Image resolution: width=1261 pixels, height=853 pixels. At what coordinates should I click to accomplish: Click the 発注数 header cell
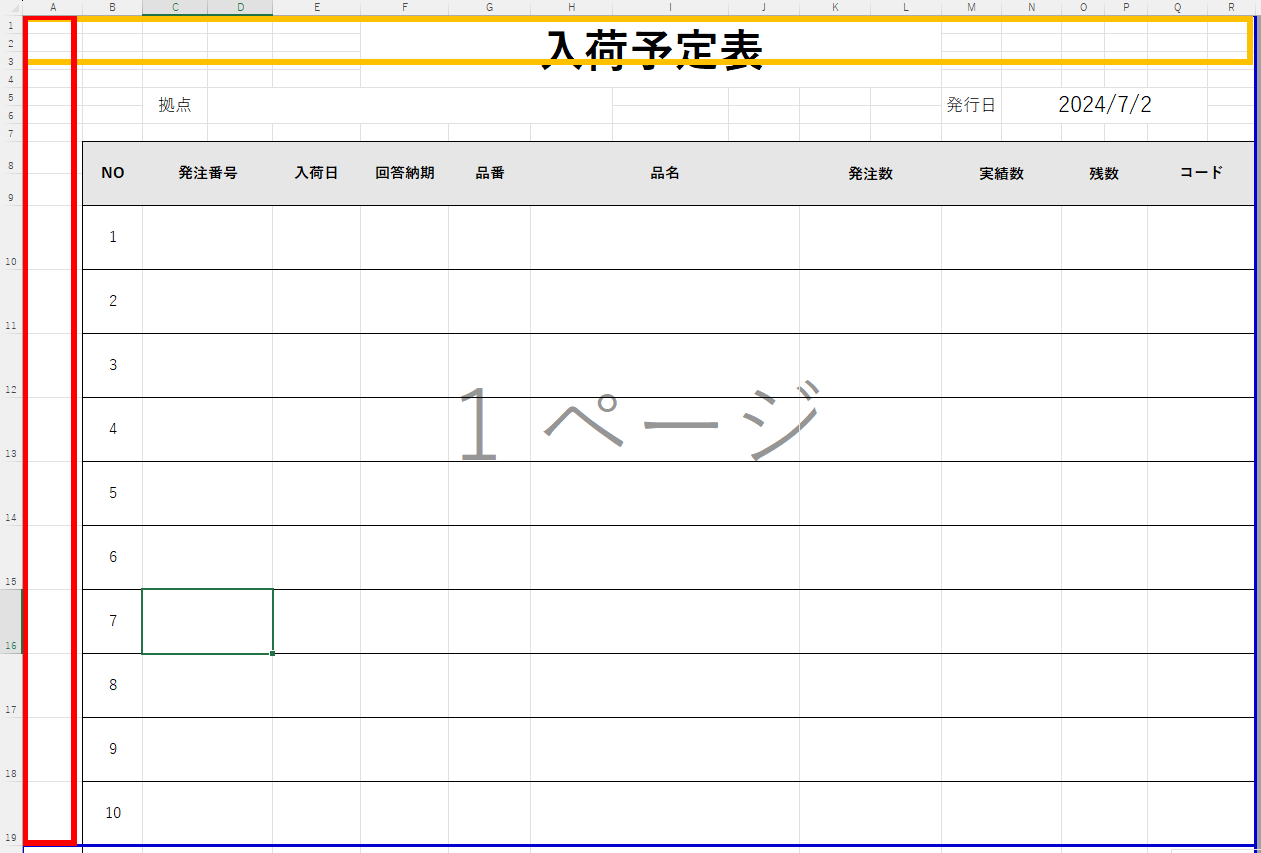coord(870,173)
